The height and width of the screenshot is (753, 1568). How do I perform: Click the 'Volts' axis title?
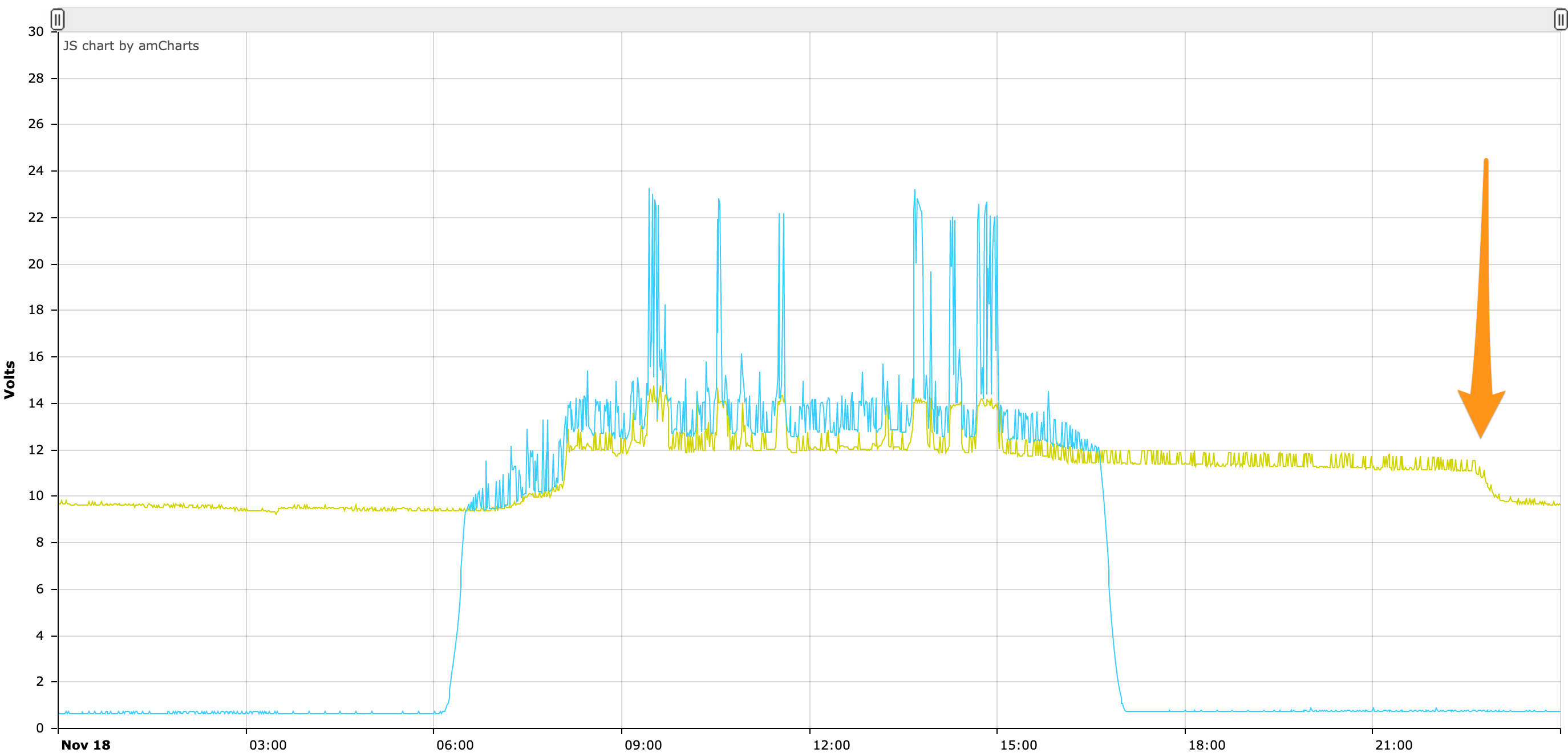(9, 380)
